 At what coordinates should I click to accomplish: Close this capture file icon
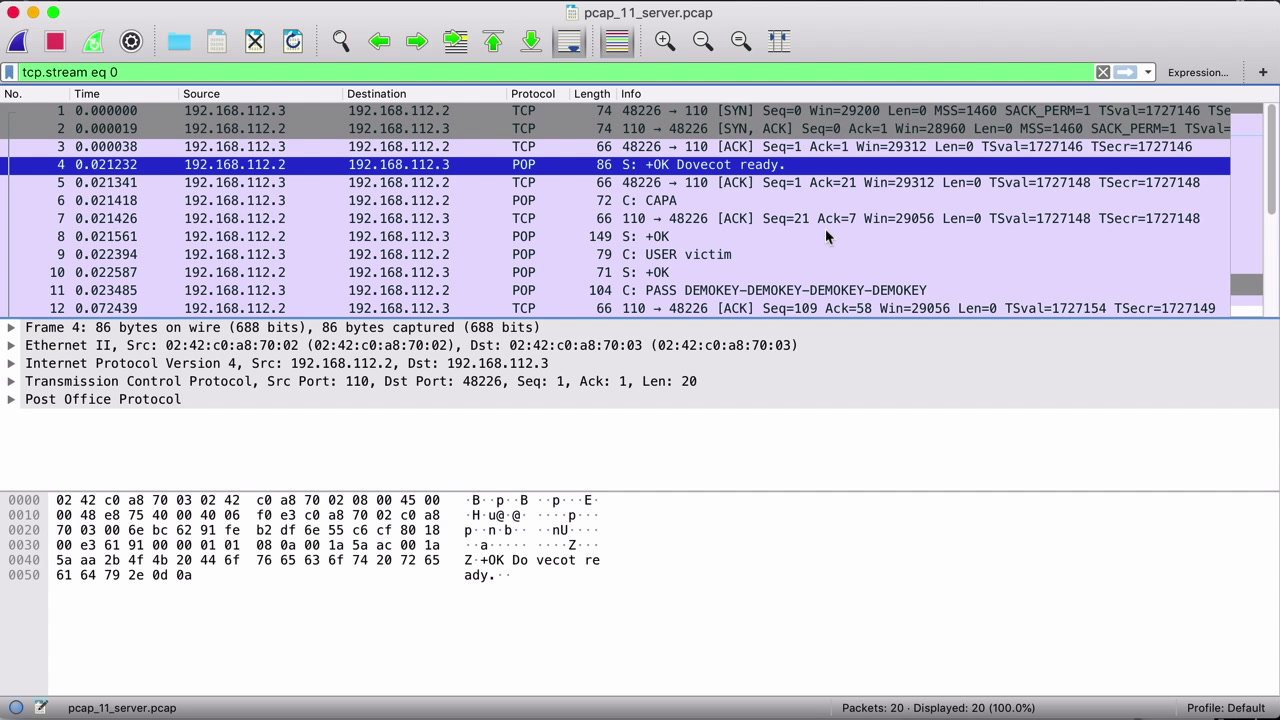point(255,41)
